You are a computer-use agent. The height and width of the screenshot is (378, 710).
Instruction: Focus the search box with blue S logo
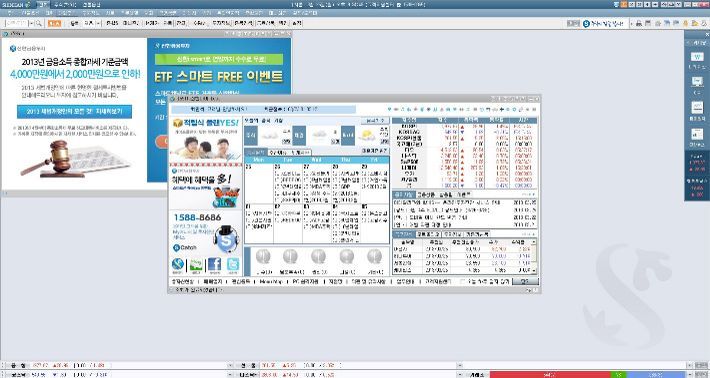(x=605, y=24)
